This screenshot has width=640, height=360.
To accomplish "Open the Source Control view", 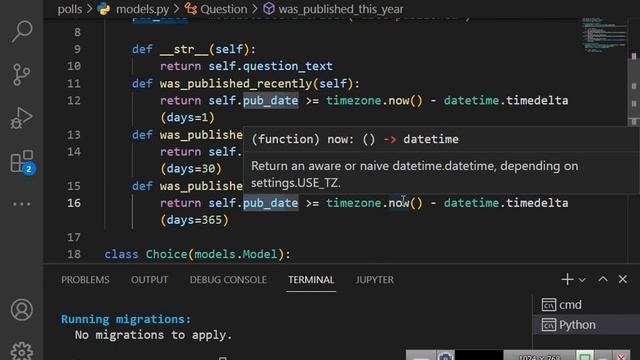I will 22,75.
